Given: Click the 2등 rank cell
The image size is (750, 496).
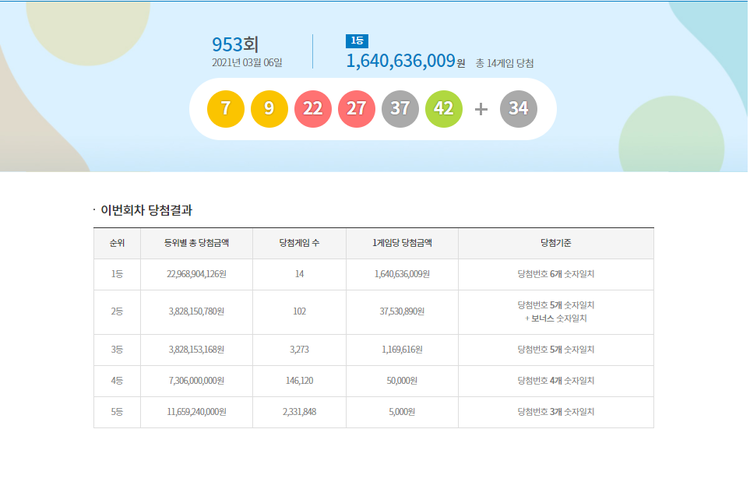Looking at the screenshot, I should [x=117, y=311].
